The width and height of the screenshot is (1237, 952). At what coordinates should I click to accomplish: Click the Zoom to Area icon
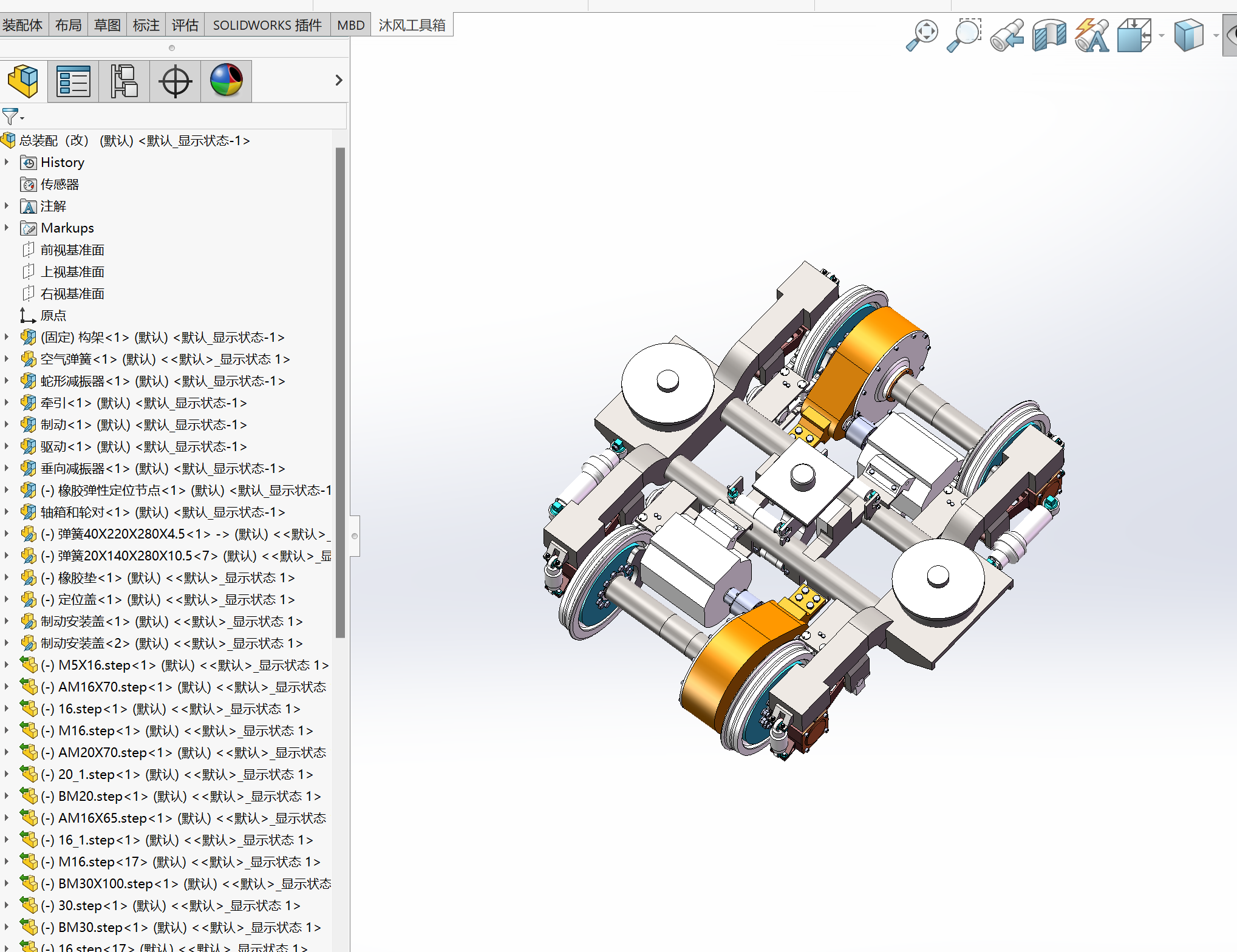pos(964,36)
